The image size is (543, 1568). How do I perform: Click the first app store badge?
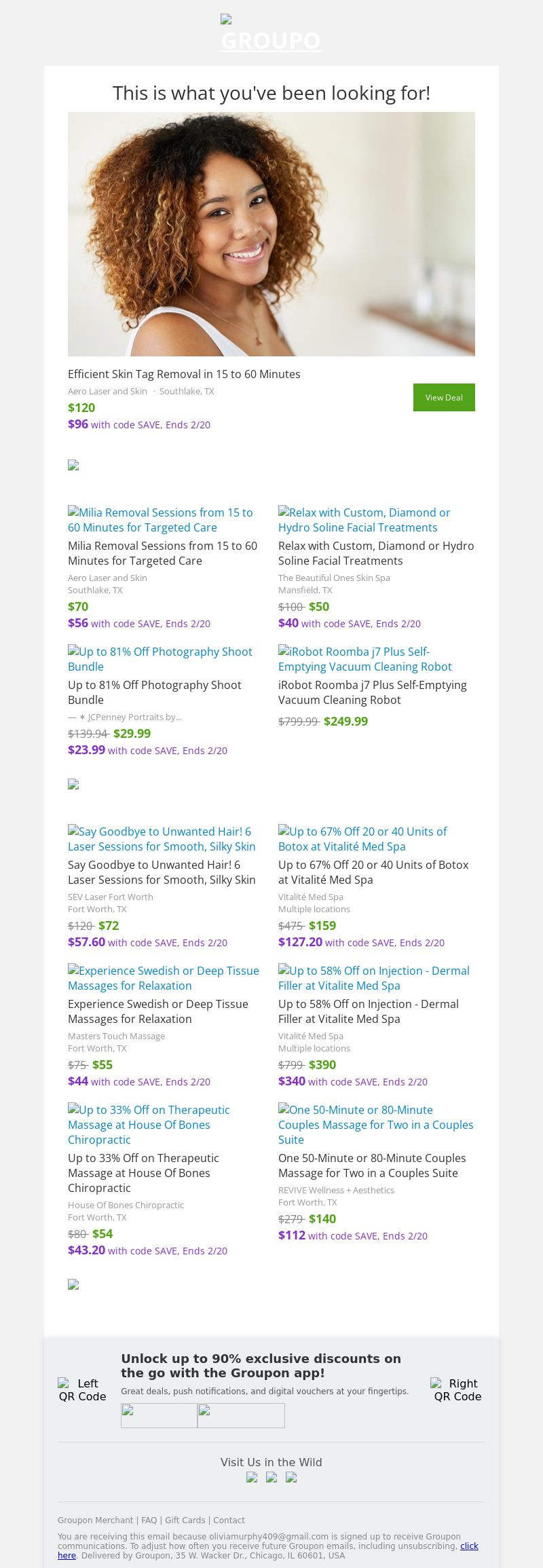pos(159,1415)
